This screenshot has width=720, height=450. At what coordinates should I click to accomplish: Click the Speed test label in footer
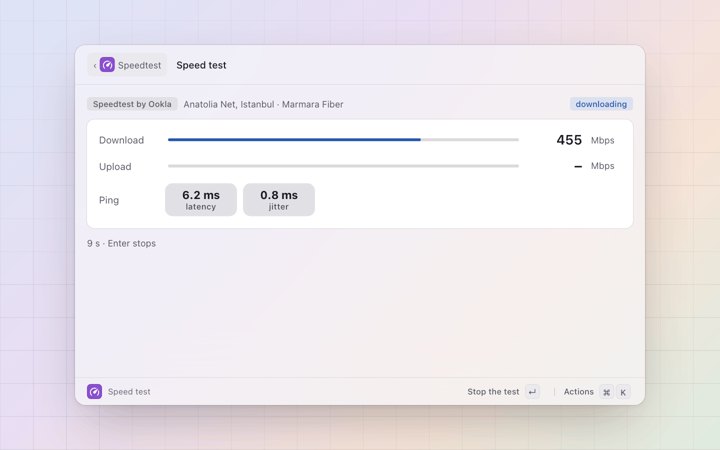pos(129,392)
